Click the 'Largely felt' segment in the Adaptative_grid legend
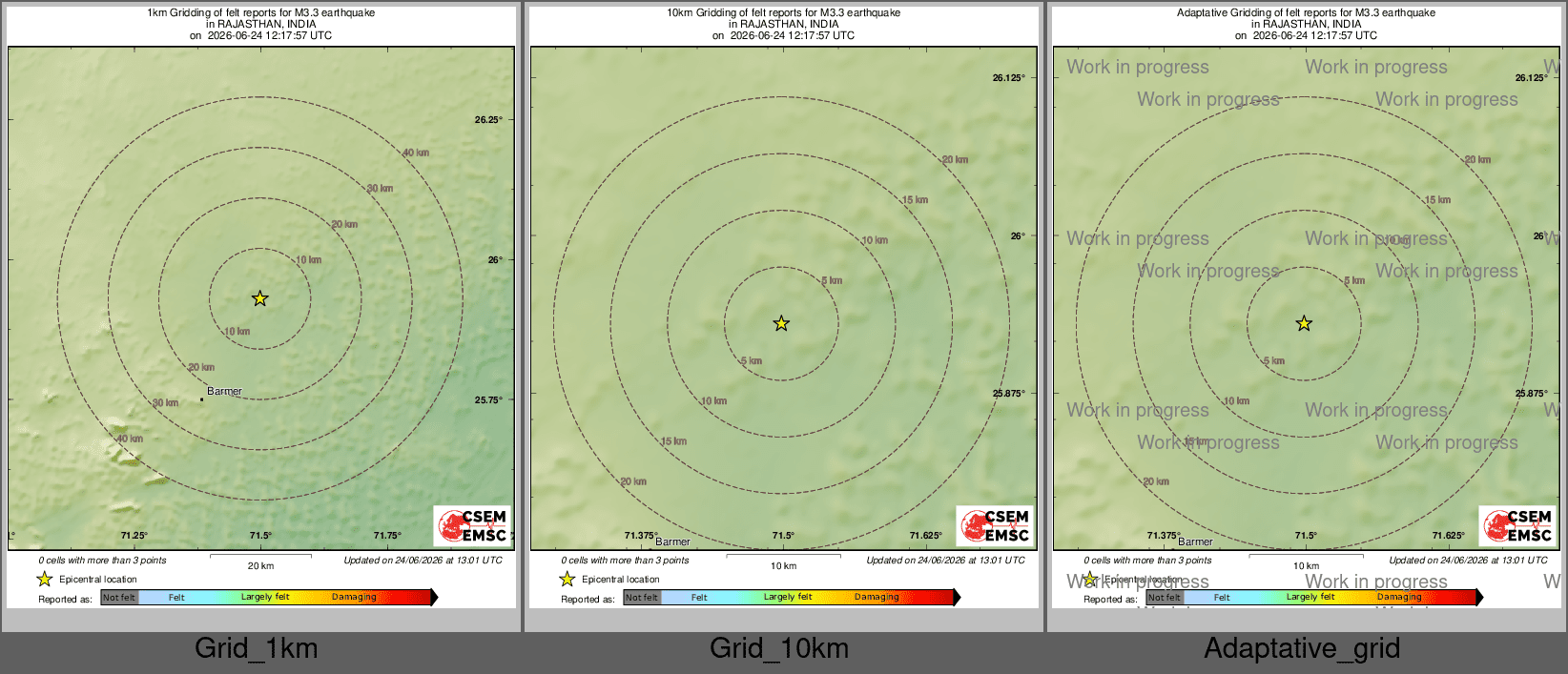This screenshot has width=1568, height=674. click(x=1310, y=597)
